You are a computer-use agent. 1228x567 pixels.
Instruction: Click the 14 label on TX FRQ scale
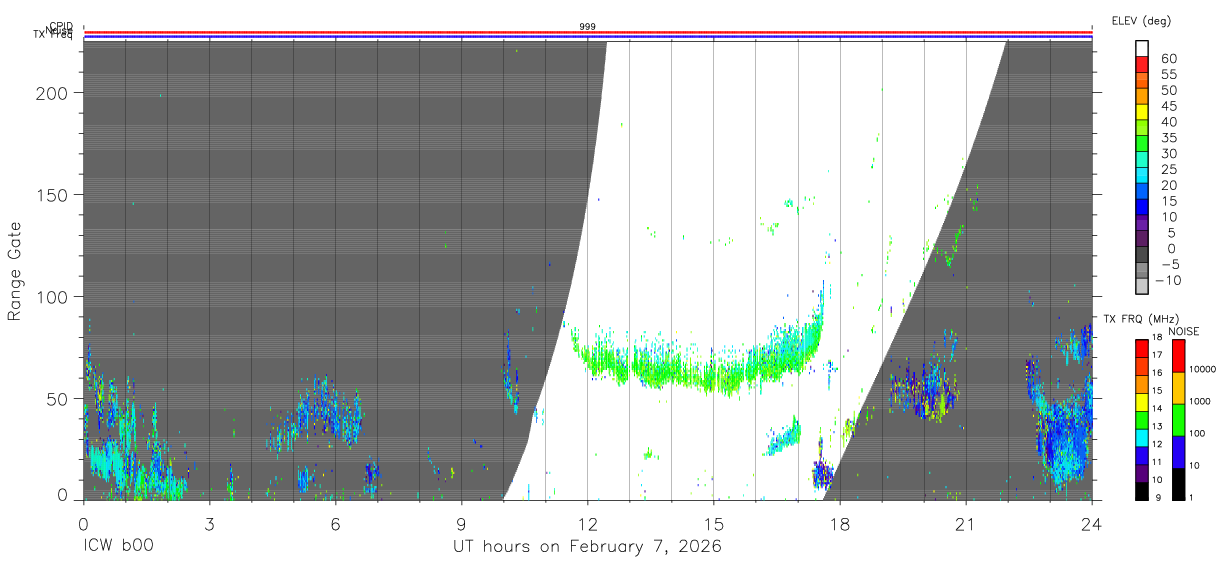tap(1157, 408)
